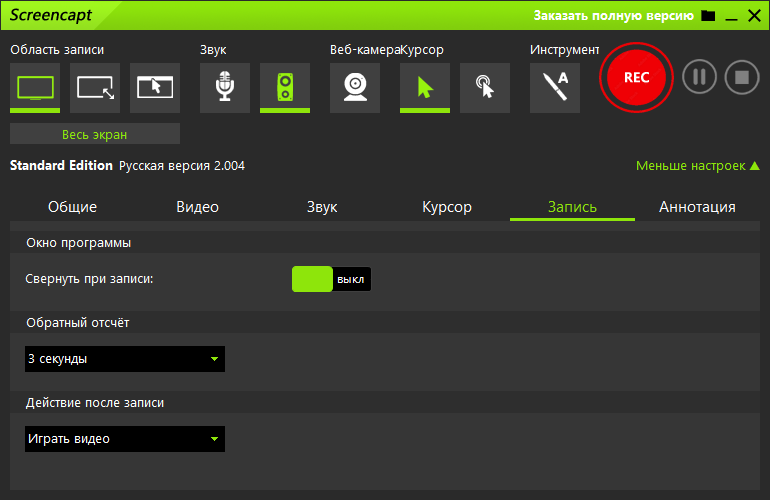
Task: Toggle cursor click highlight icon
Action: 485,87
